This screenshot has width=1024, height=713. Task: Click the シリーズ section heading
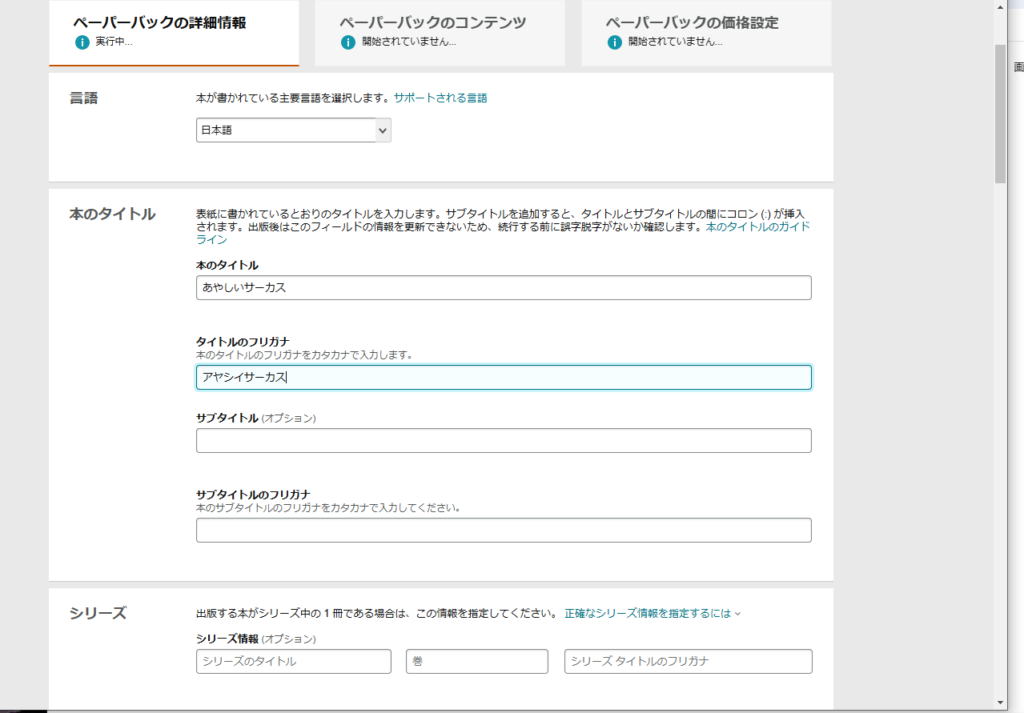[98, 613]
